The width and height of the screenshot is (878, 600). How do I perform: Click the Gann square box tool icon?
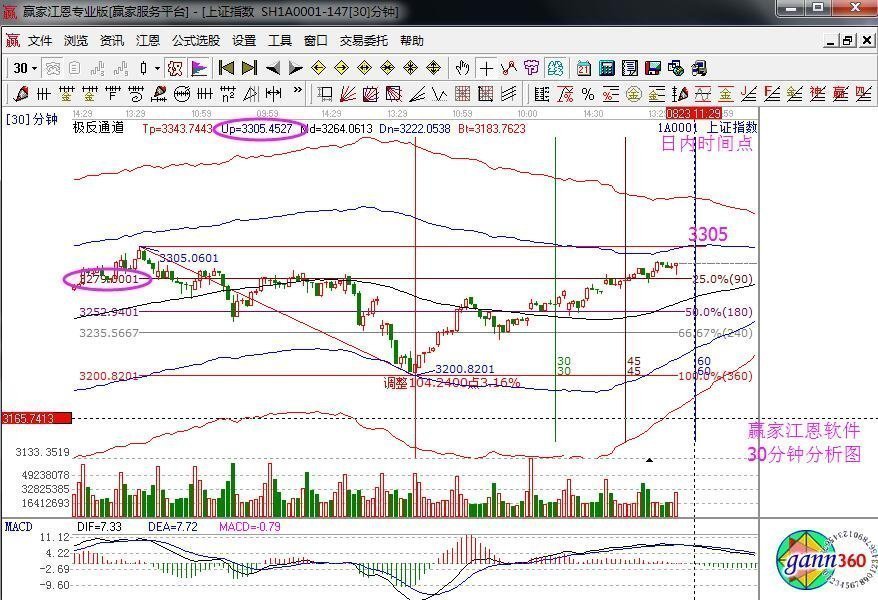click(x=370, y=93)
